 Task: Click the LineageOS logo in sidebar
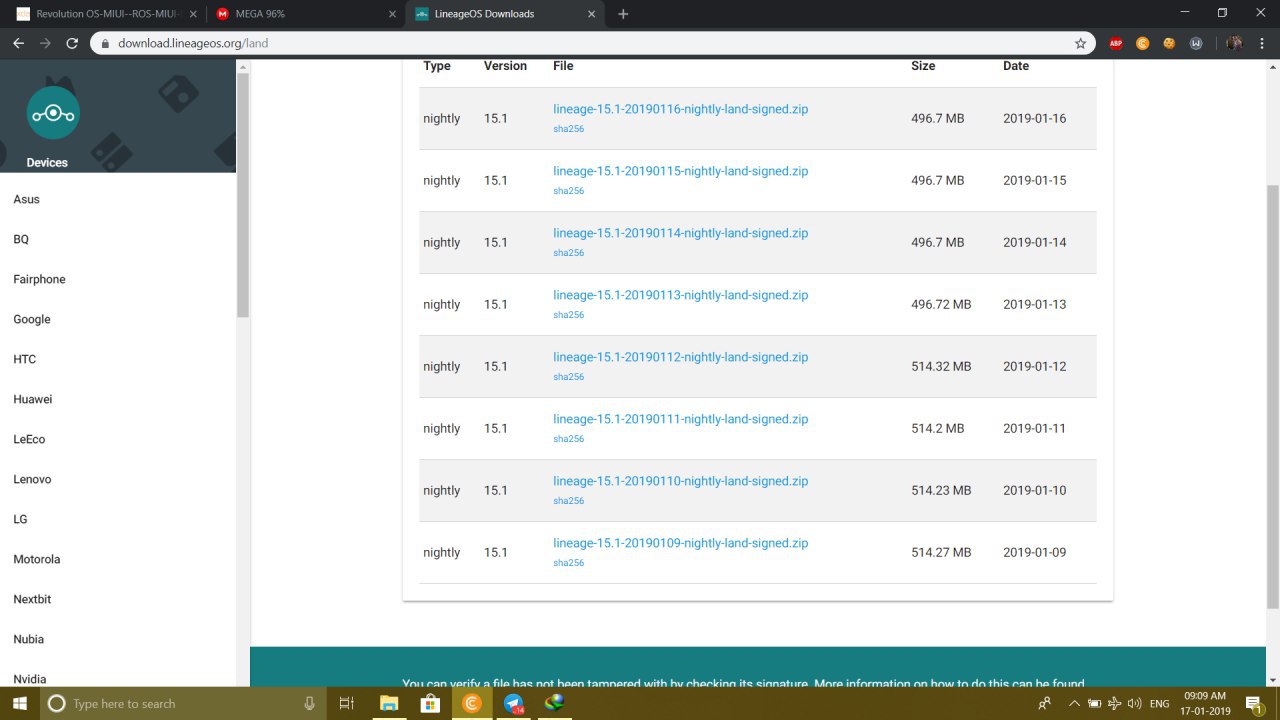click(53, 114)
